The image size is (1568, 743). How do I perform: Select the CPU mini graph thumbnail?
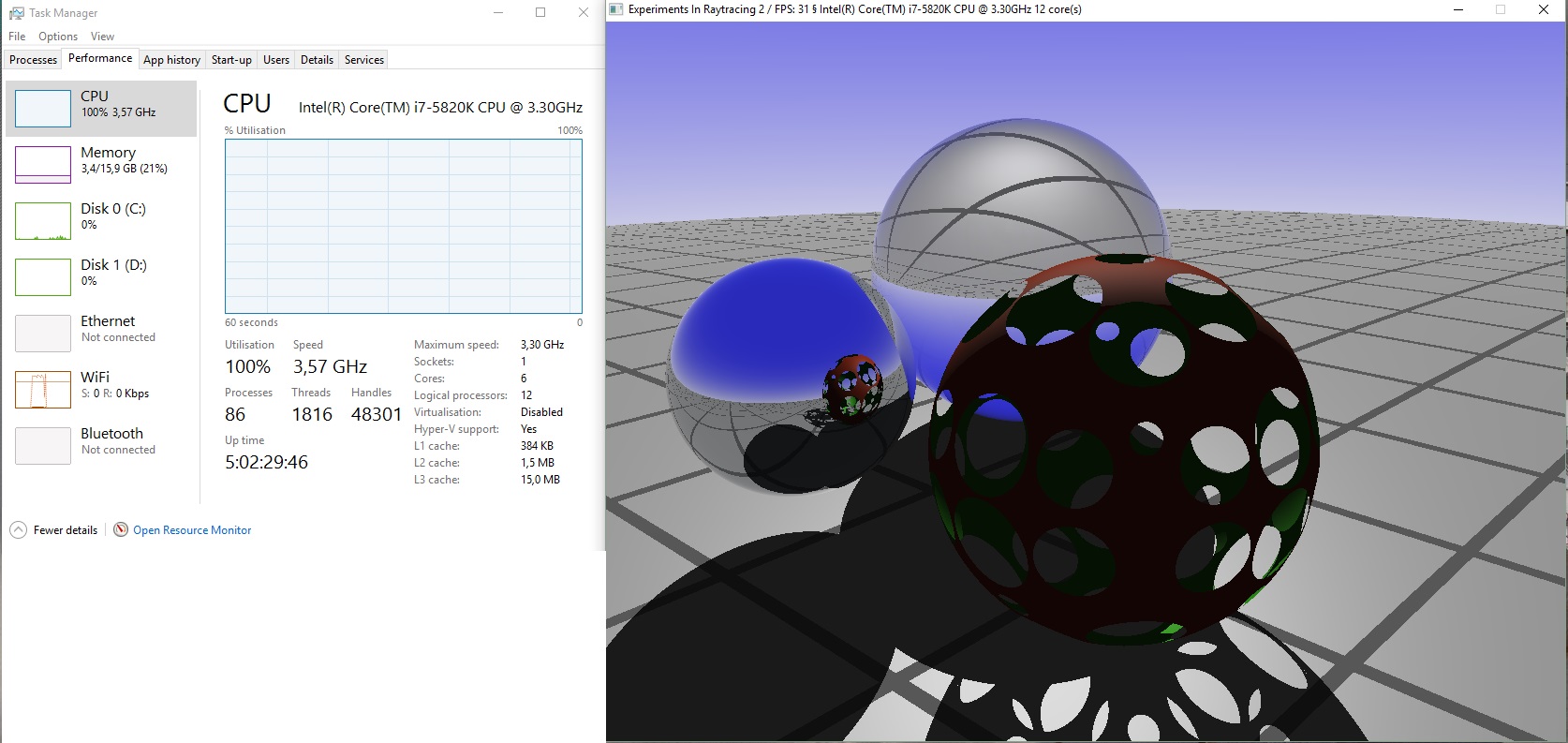pyautogui.click(x=43, y=109)
